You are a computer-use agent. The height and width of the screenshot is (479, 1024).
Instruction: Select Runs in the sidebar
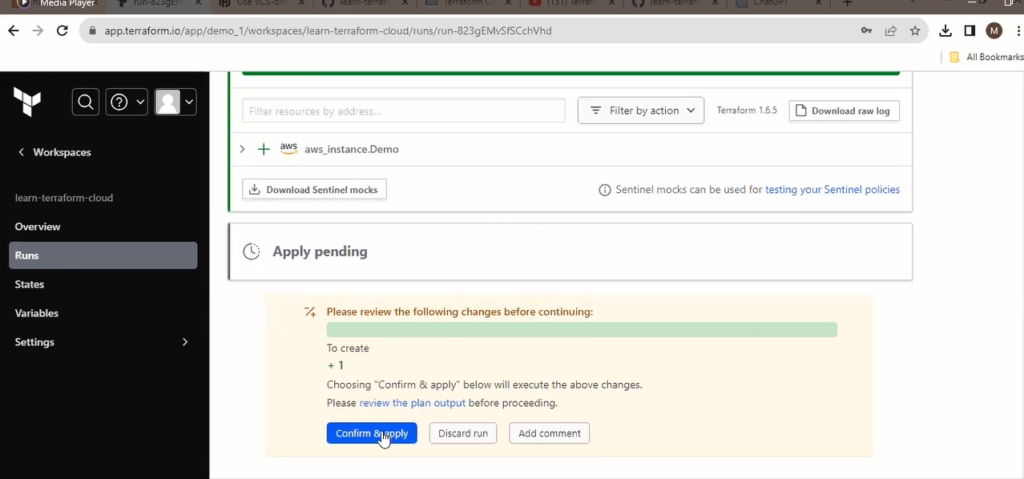[x=103, y=256]
